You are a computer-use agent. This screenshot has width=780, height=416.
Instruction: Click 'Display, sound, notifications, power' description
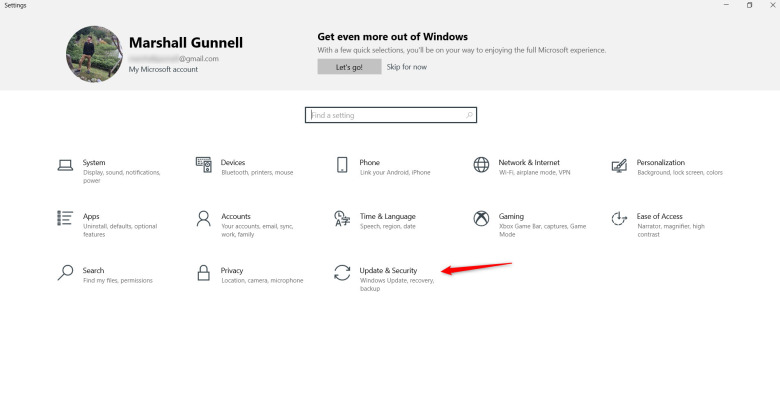[x=121, y=177]
